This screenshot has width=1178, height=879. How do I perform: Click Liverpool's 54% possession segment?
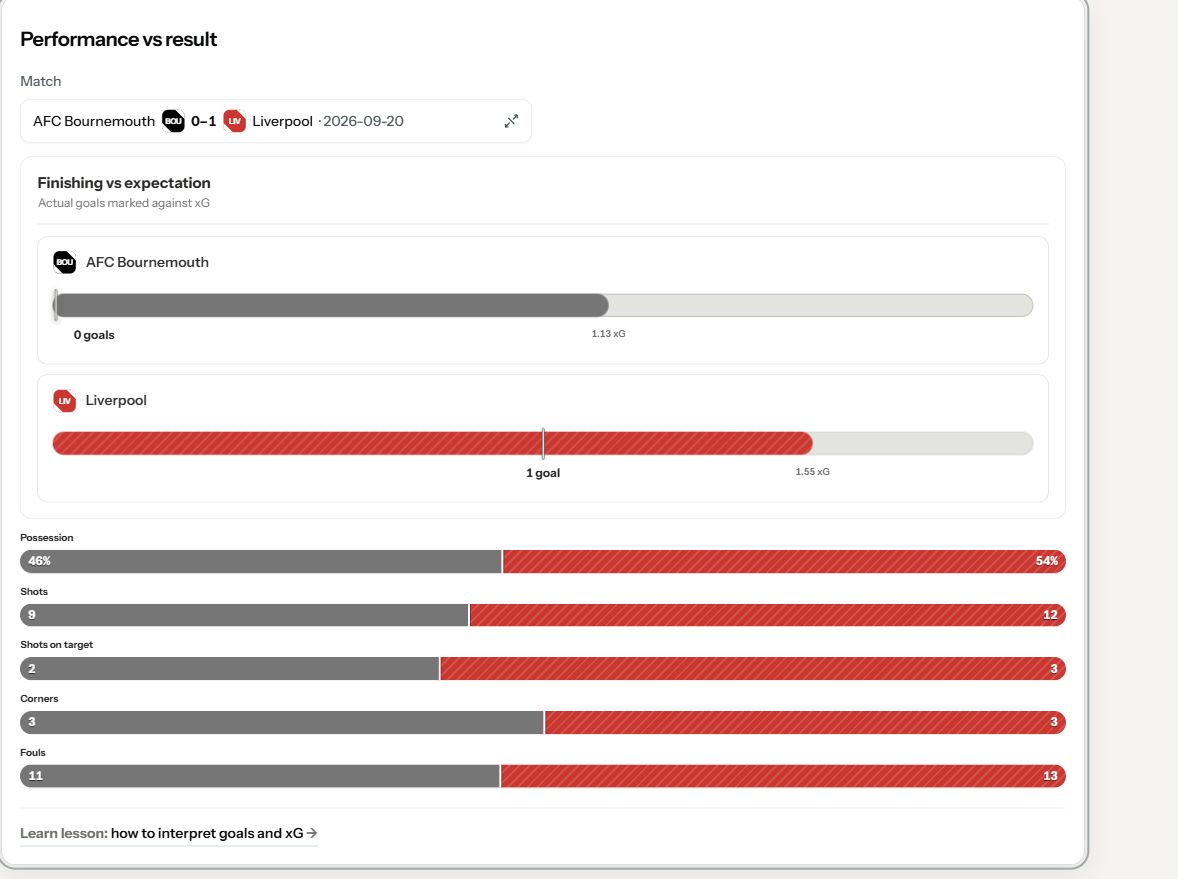(x=784, y=561)
